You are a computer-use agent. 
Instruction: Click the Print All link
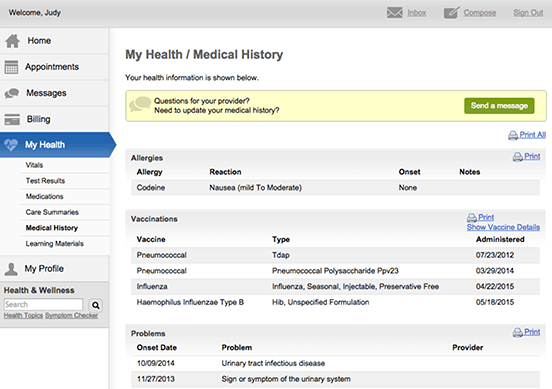point(532,135)
